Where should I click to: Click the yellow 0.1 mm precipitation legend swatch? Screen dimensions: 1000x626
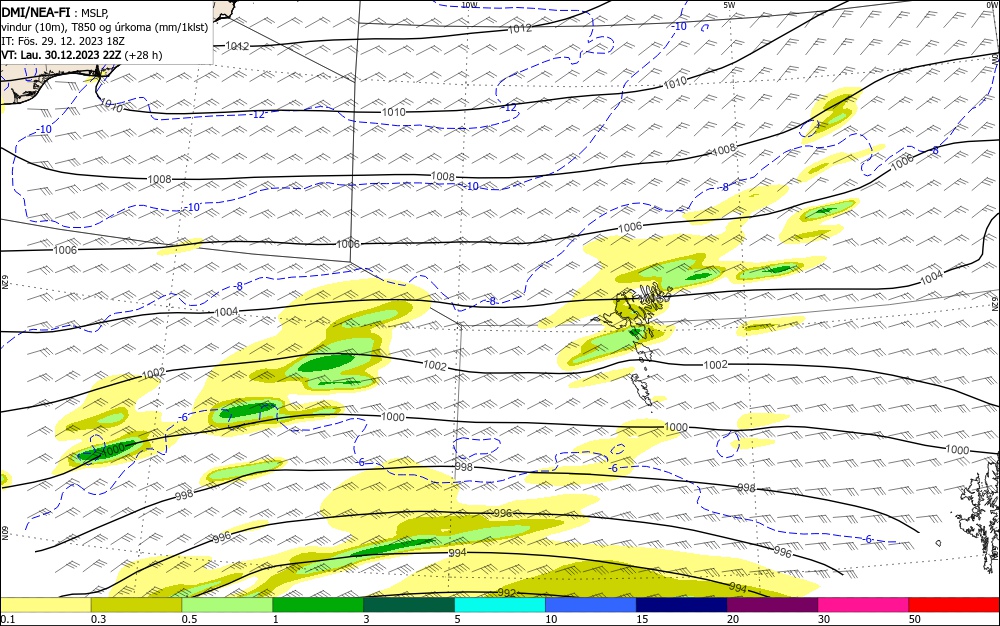pos(46,605)
